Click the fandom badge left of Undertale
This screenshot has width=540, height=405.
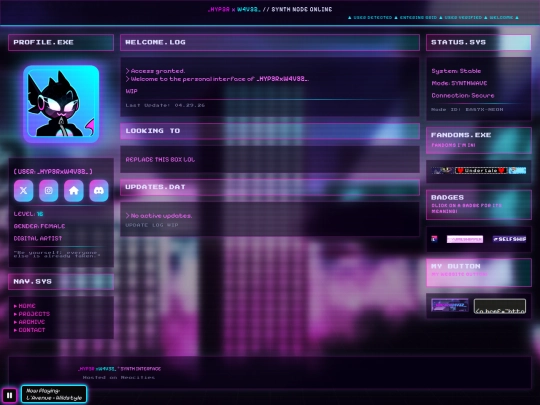[443, 170]
